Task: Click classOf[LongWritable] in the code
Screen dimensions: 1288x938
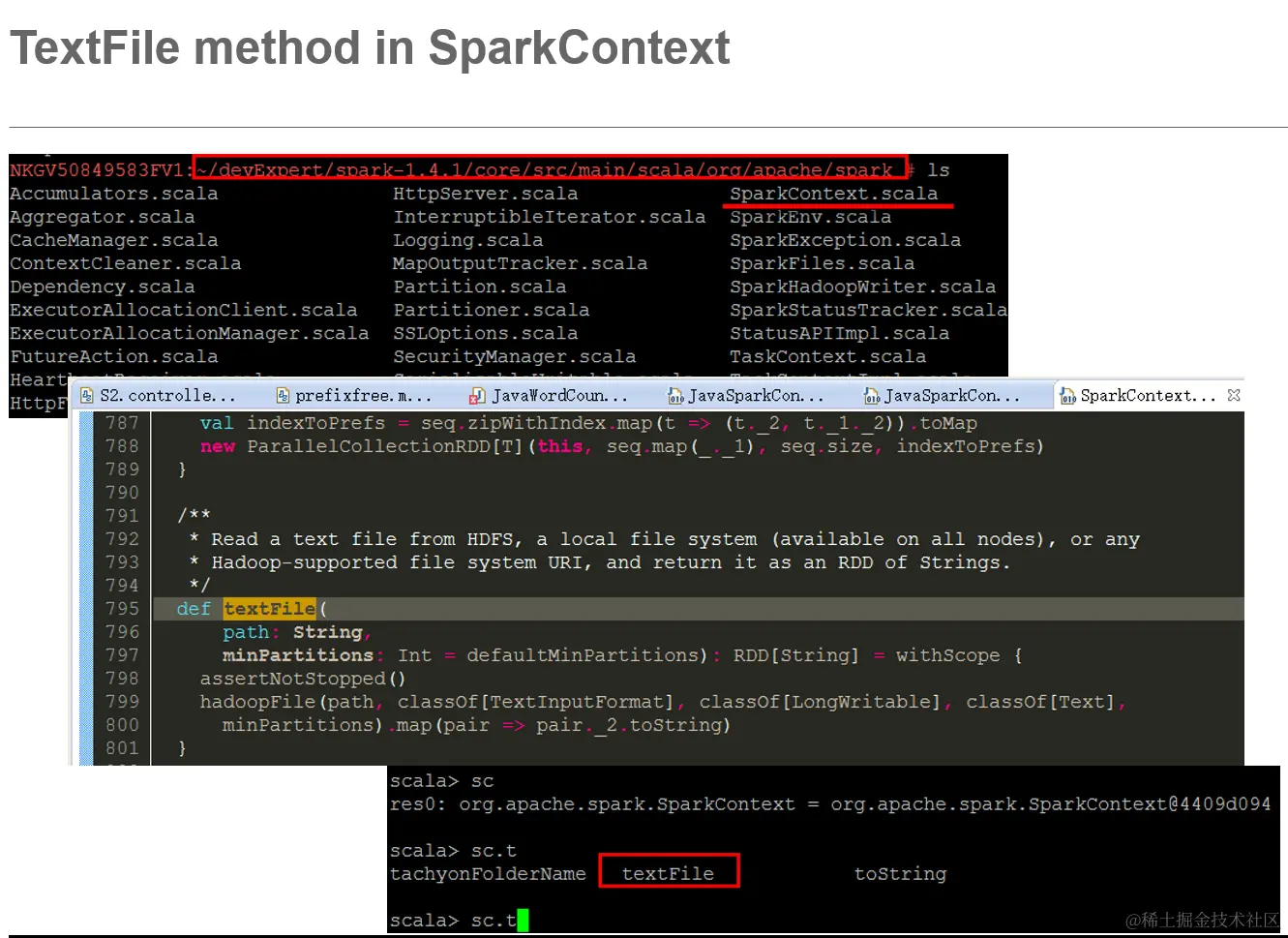Action: coord(820,702)
